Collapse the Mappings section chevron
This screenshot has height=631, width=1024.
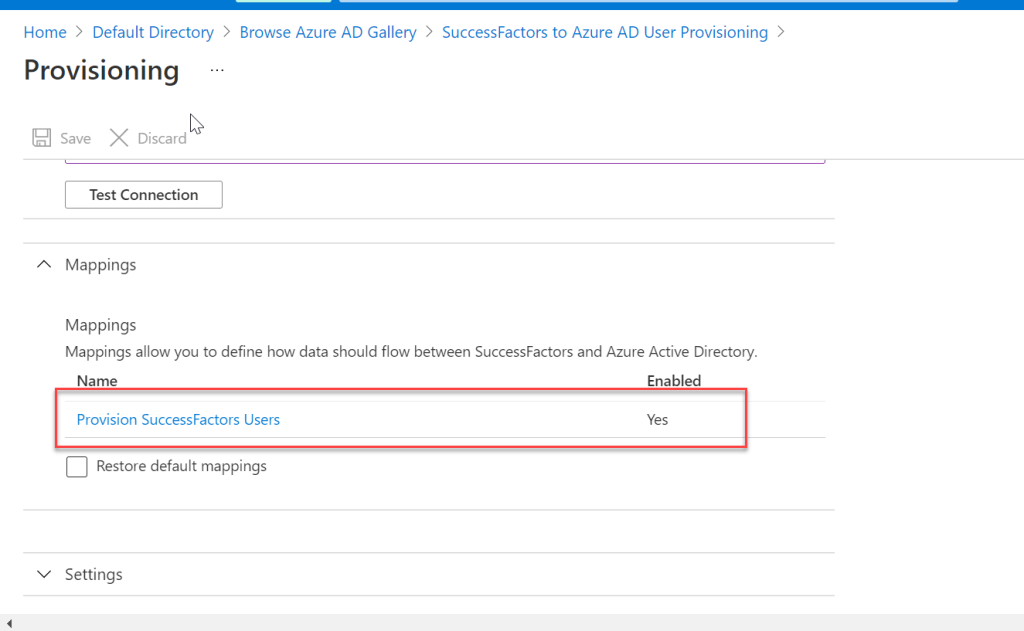tap(44, 265)
